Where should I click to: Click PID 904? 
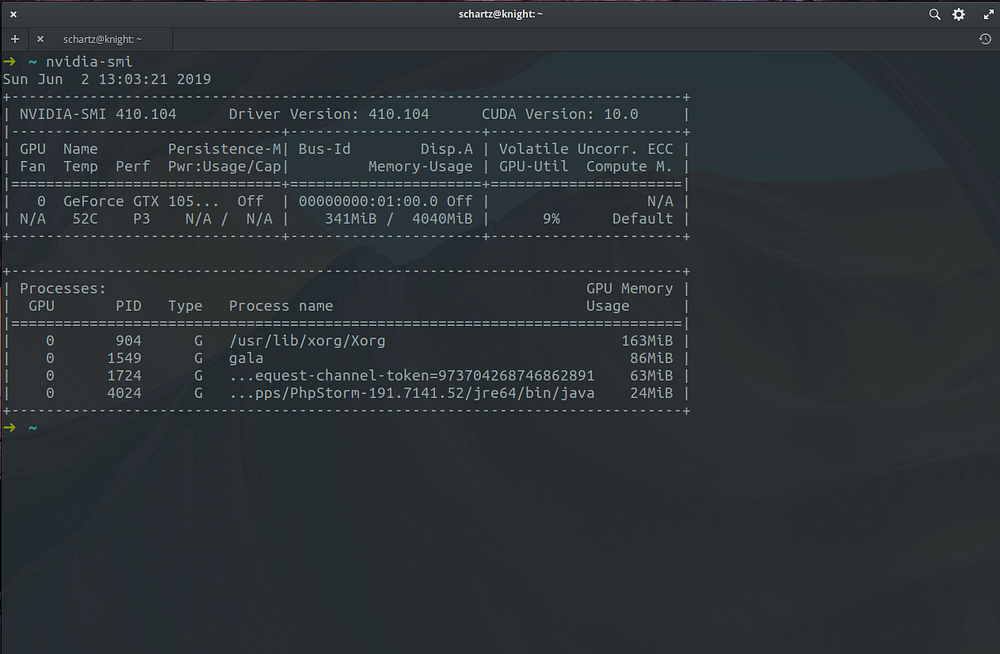(x=128, y=341)
